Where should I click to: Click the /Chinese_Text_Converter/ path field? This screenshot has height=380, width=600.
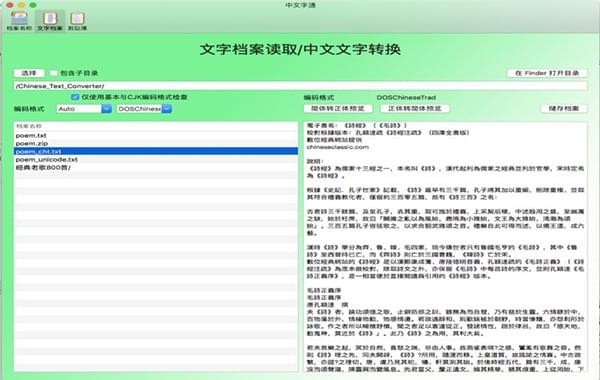pos(300,86)
